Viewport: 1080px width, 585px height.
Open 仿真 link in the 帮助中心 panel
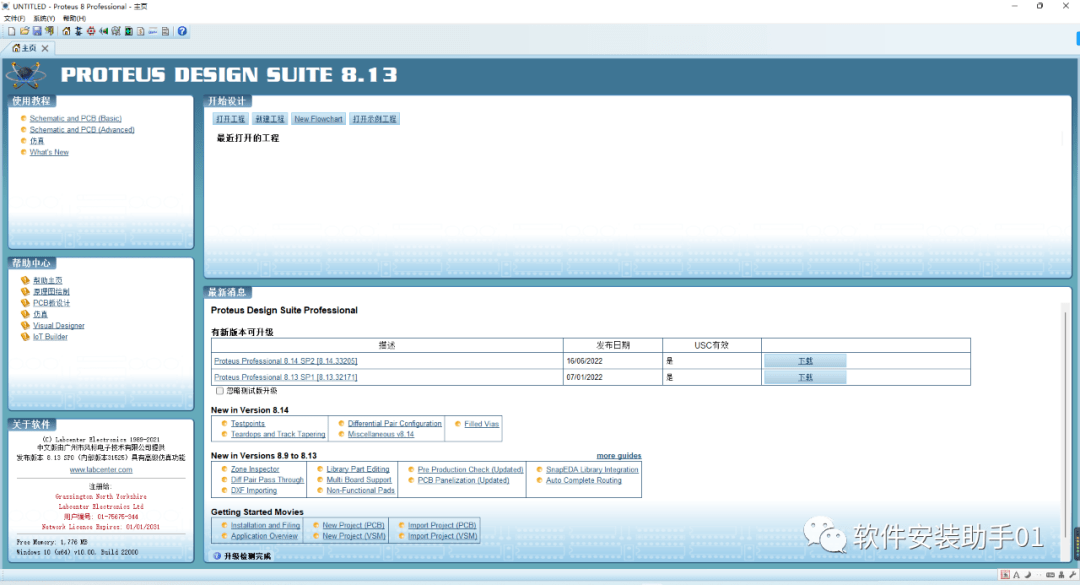[x=40, y=314]
